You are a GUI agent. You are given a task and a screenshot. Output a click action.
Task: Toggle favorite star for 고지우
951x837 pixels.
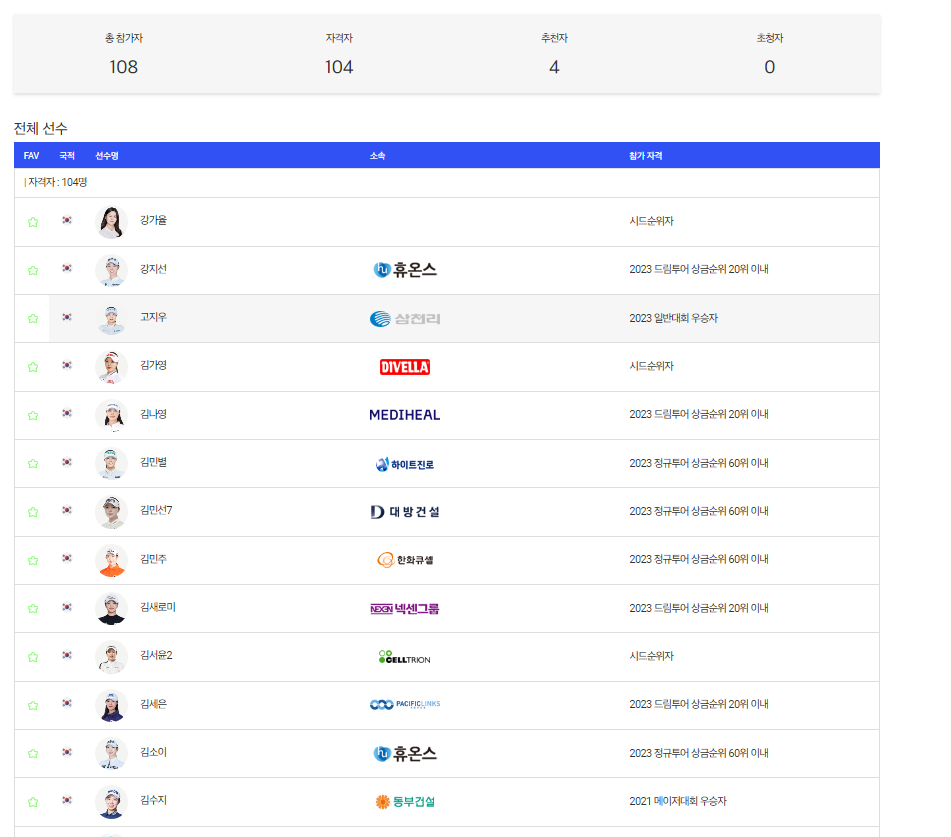[33, 318]
